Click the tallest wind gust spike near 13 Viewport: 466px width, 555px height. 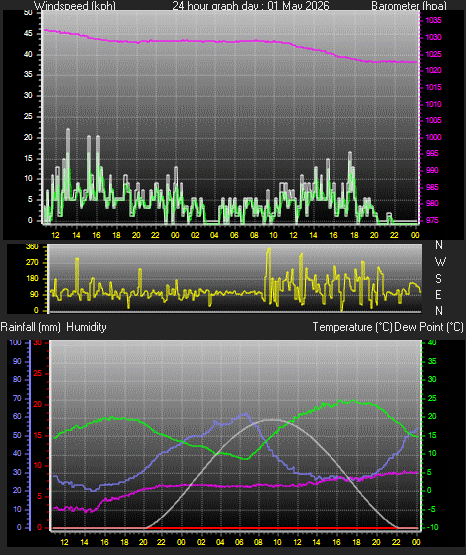(x=68, y=130)
